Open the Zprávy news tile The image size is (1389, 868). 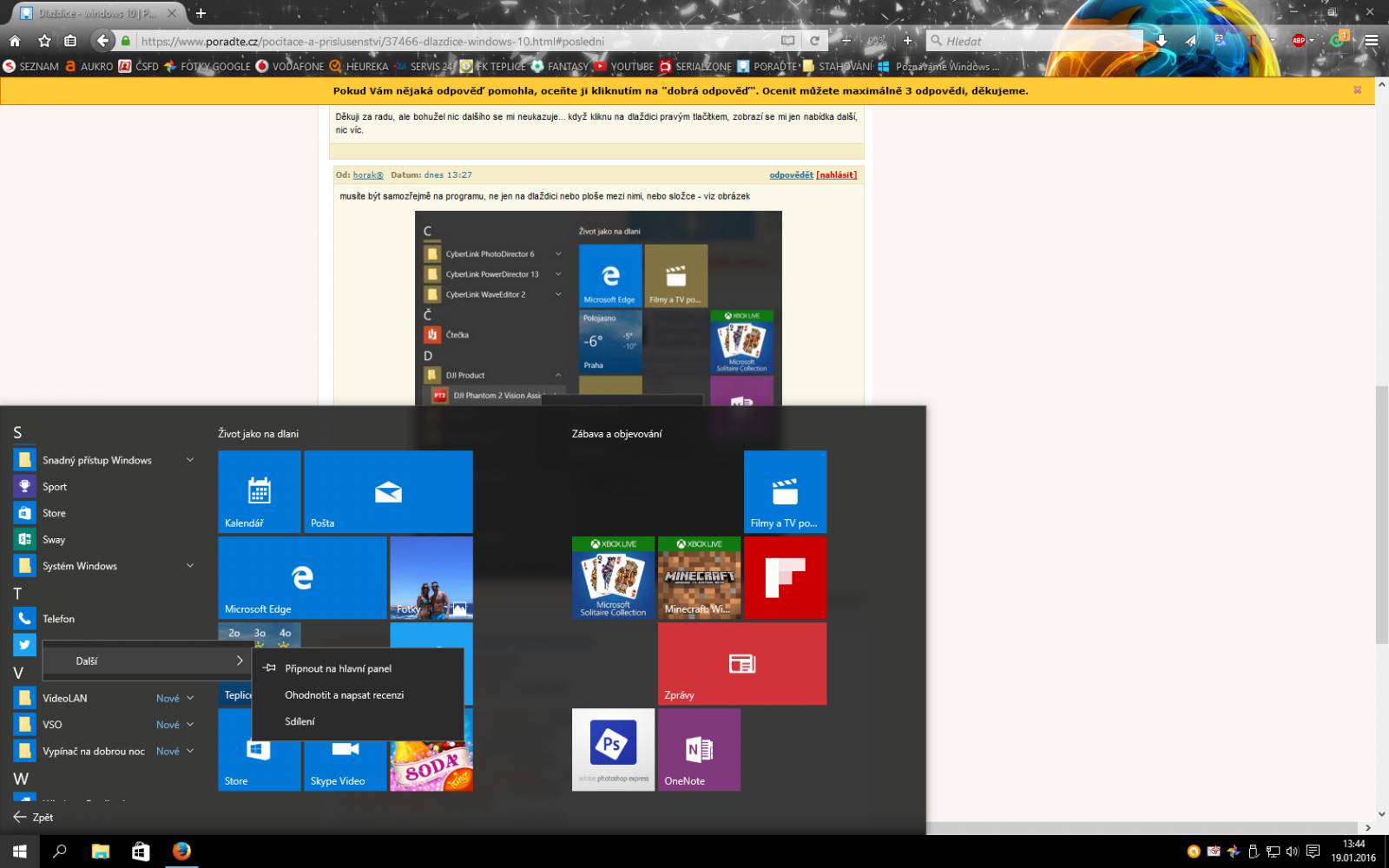[742, 663]
